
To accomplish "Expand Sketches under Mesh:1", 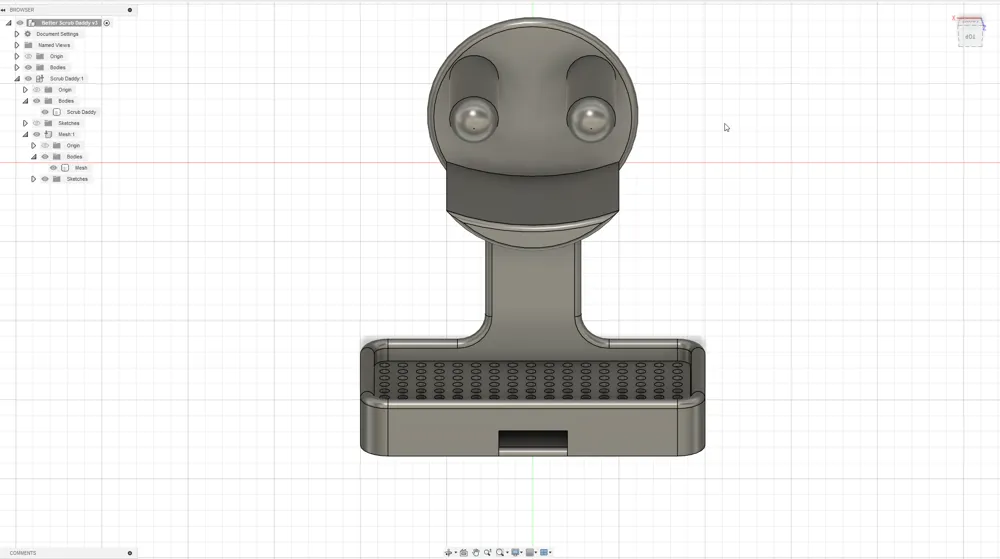I will click(34, 179).
